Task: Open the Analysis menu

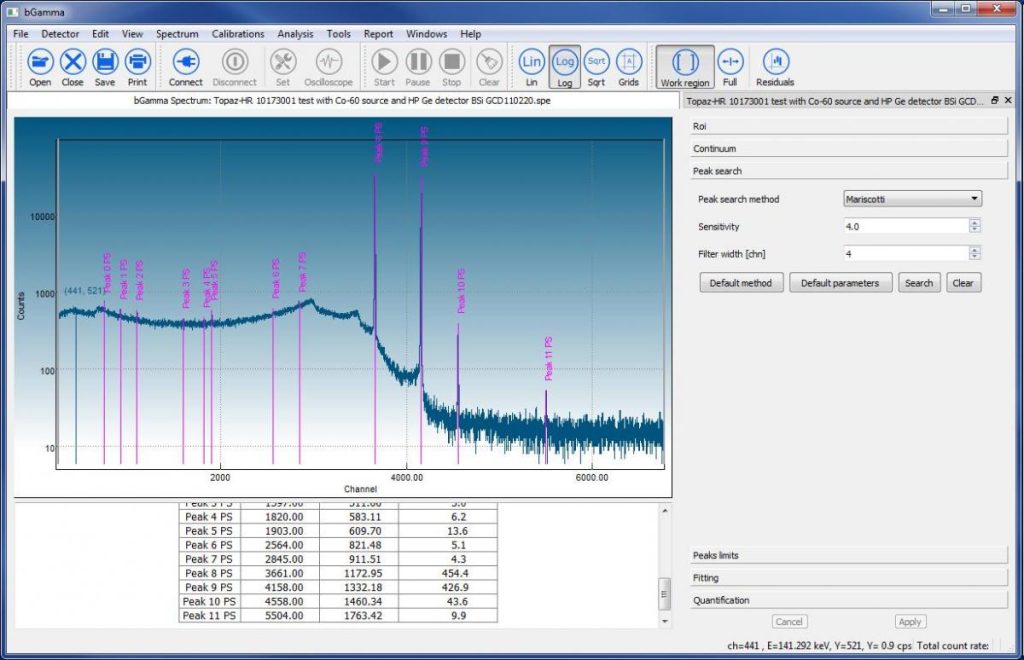Action: (x=295, y=34)
